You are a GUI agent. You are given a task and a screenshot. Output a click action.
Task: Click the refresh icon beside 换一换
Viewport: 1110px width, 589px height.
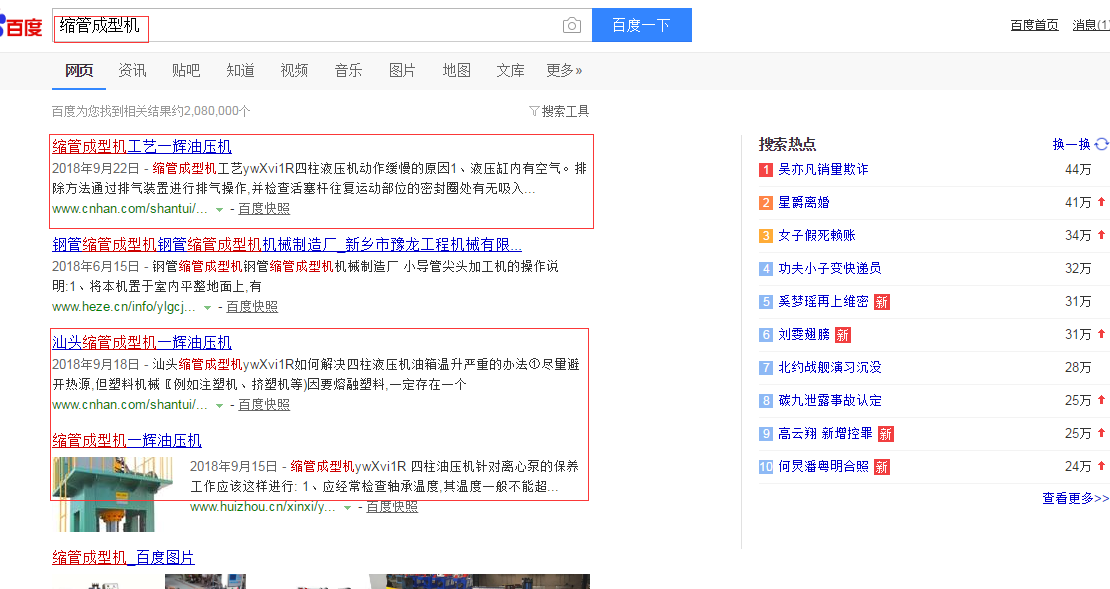[1101, 144]
